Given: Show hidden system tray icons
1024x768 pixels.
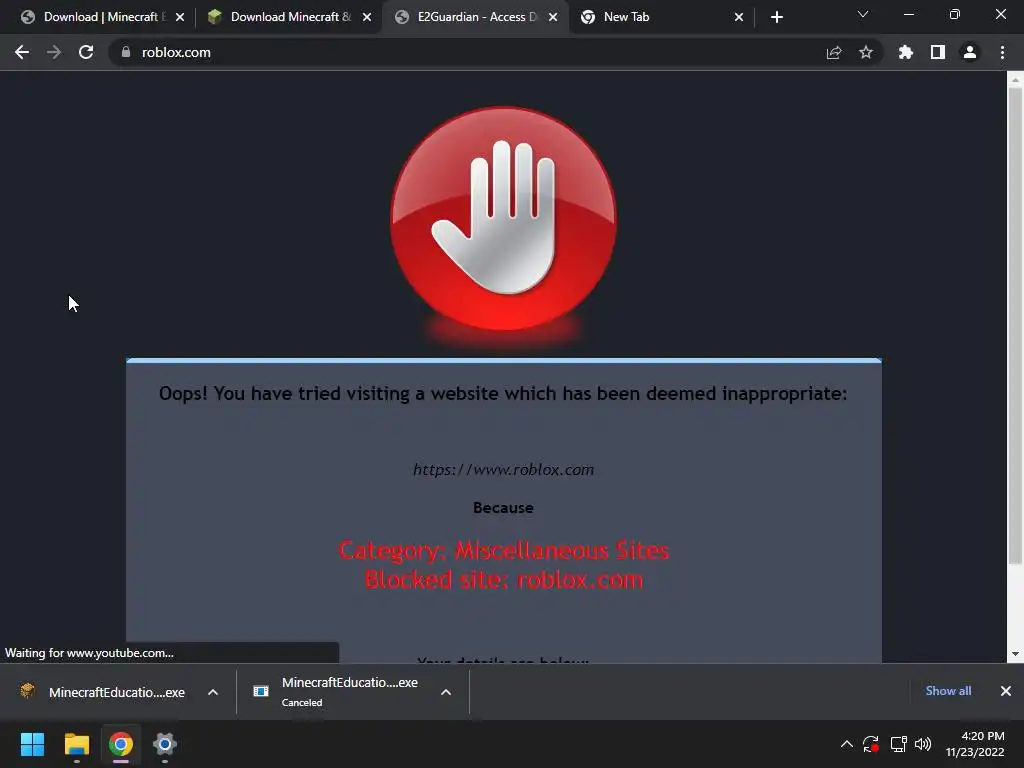Looking at the screenshot, I should [x=846, y=744].
